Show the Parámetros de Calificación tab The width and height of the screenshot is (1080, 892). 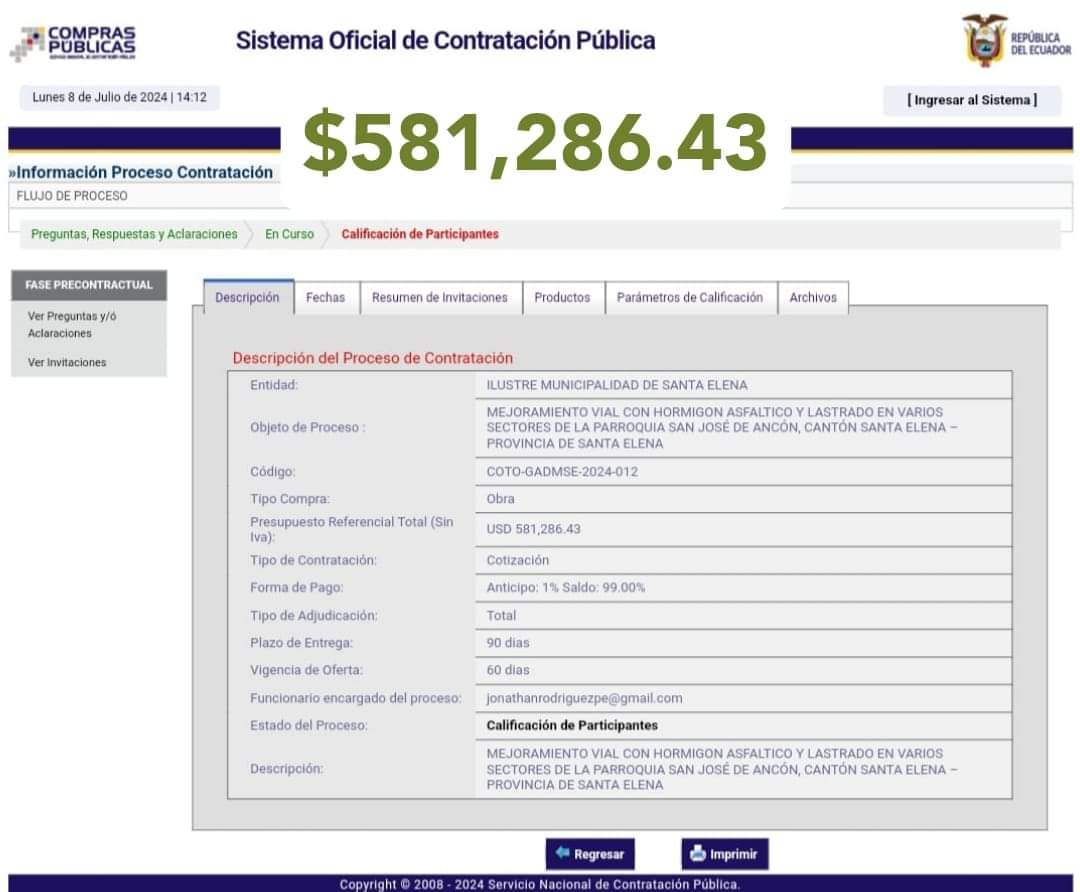pyautogui.click(x=689, y=298)
